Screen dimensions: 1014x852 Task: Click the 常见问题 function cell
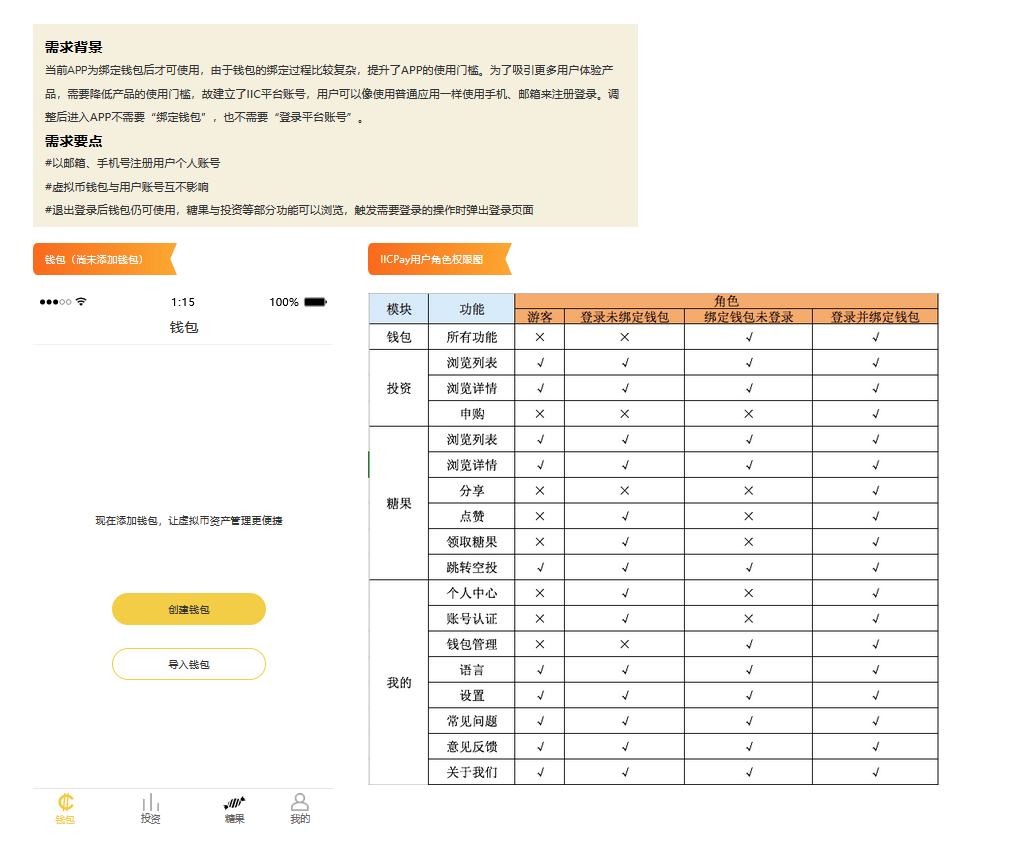[471, 721]
